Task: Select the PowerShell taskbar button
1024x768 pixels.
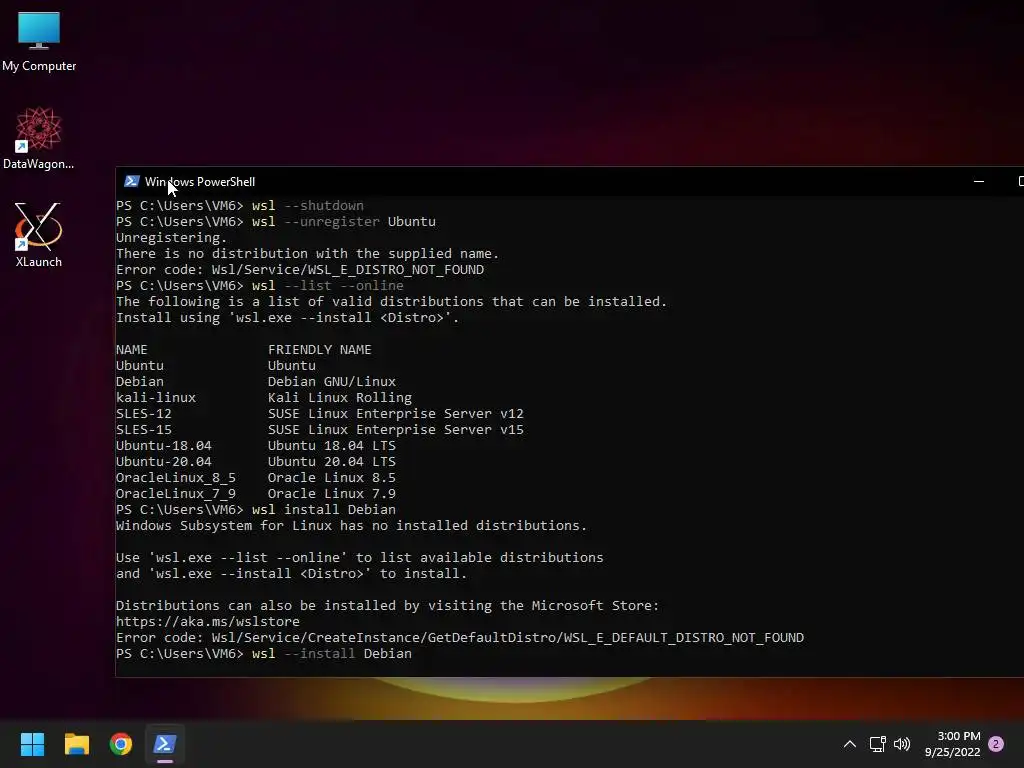Action: tap(165, 744)
